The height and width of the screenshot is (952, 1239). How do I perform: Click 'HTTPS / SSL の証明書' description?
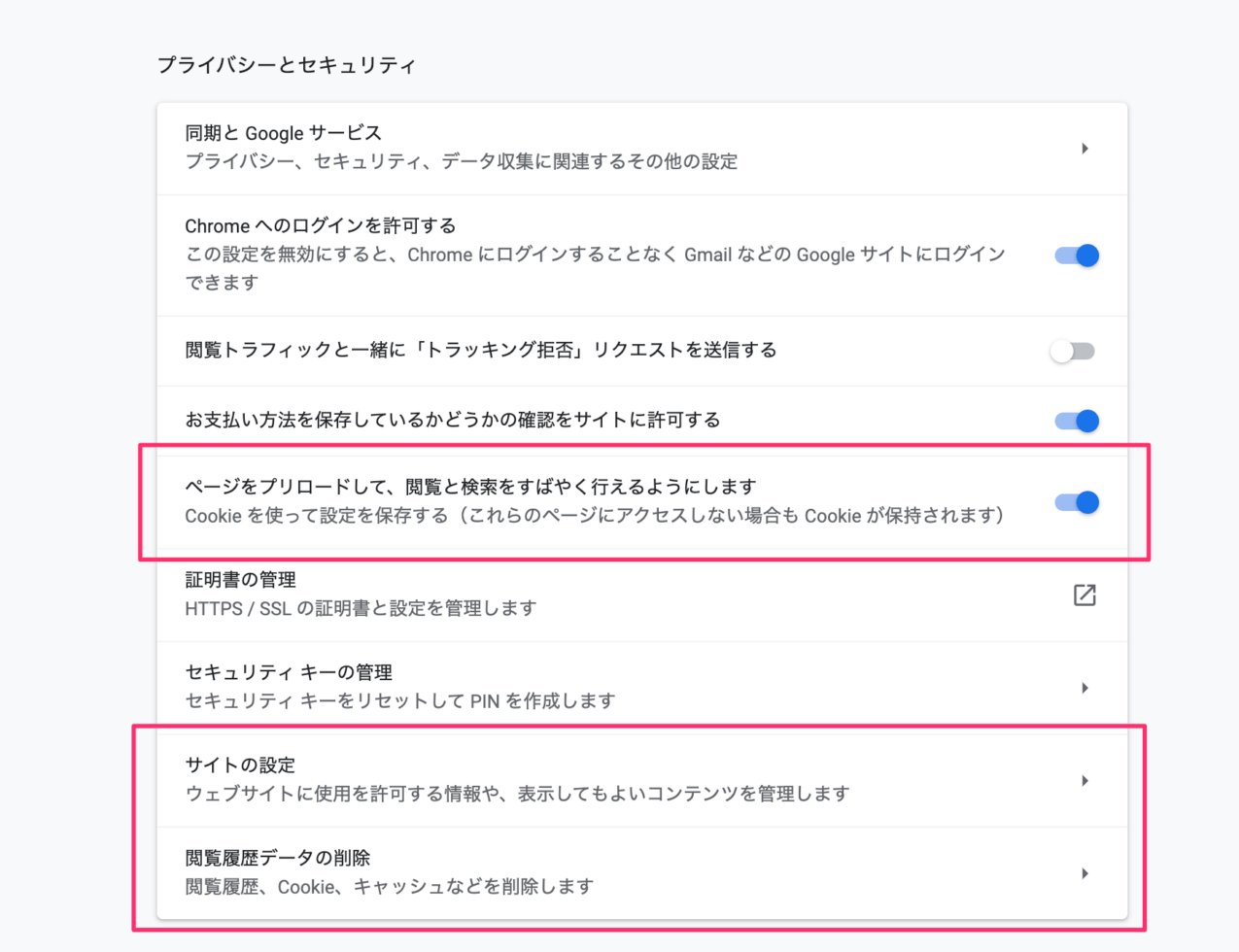point(361,608)
